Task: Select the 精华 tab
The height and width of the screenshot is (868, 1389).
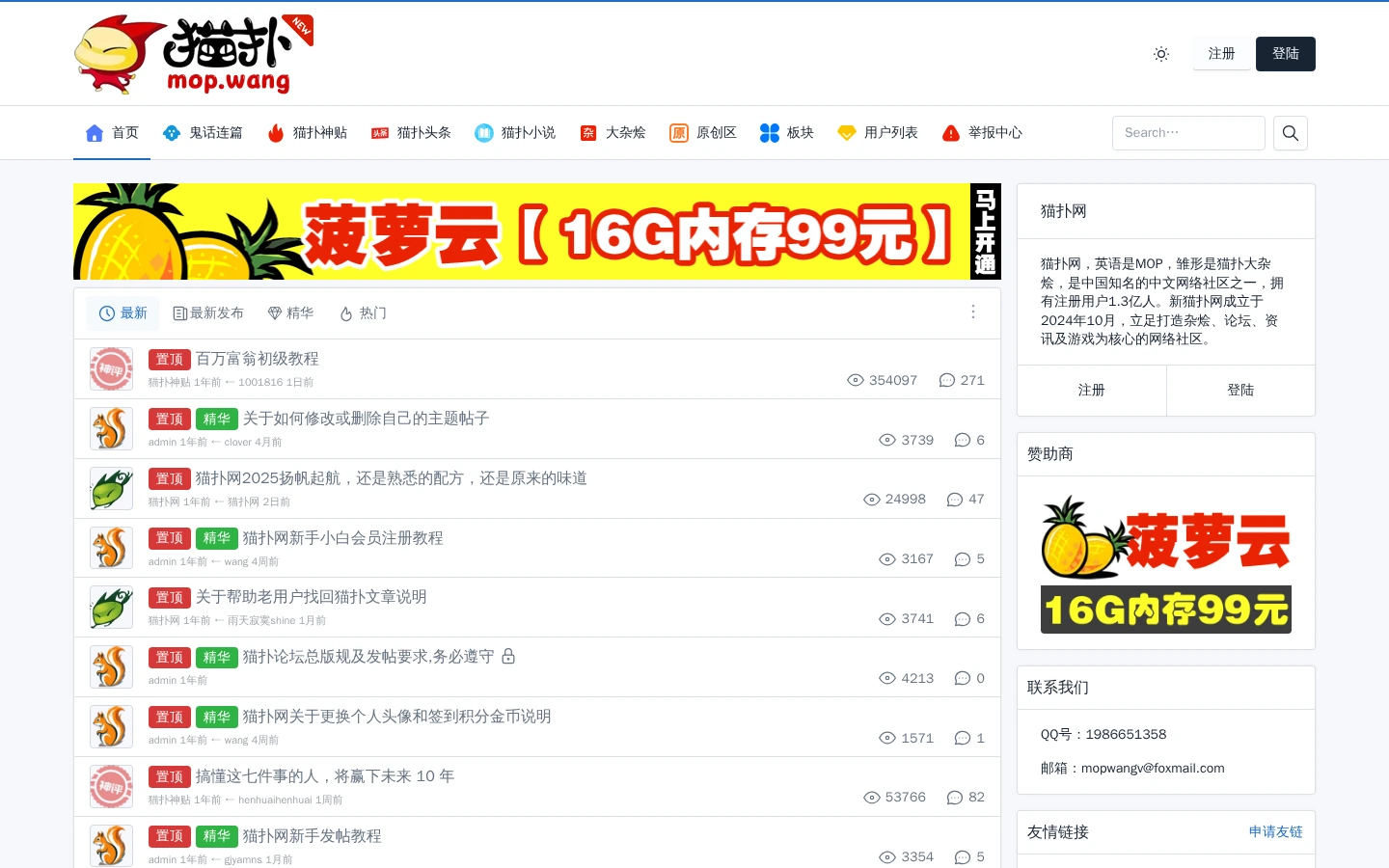Action: 290,313
